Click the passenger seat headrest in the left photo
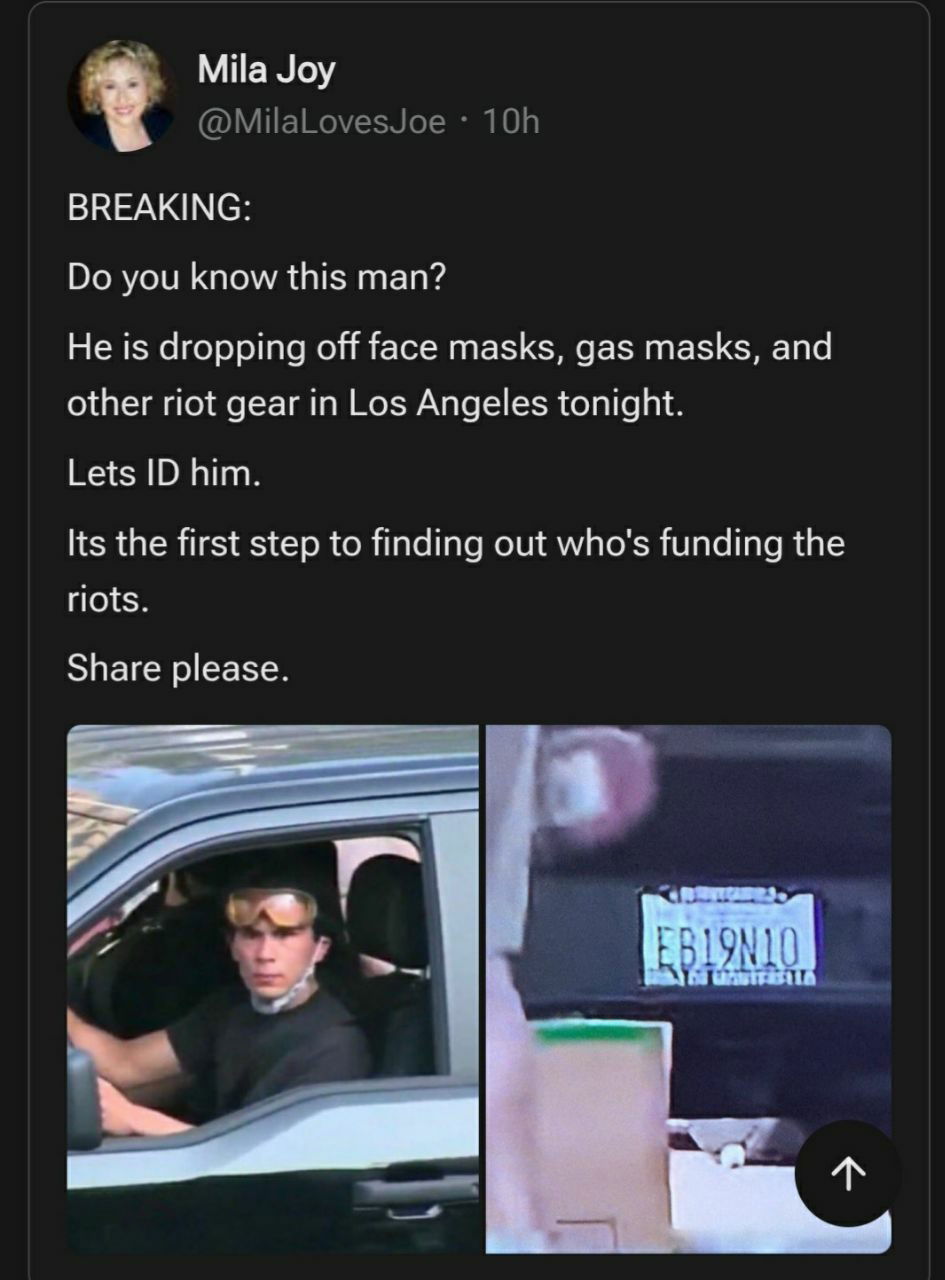 pyautogui.click(x=388, y=911)
